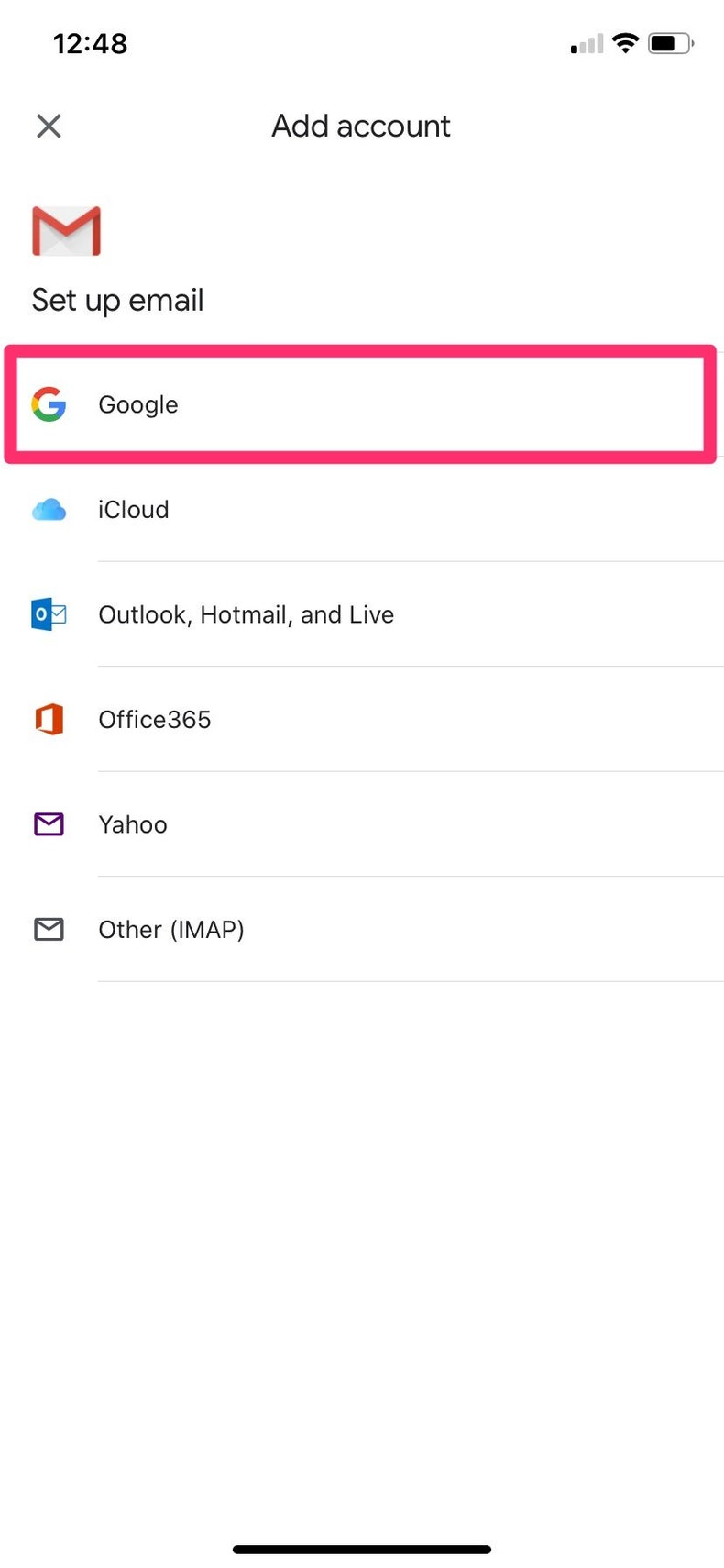This screenshot has height=1568, width=724.
Task: Tap the iCloud cloud icon
Action: pyautogui.click(x=49, y=510)
